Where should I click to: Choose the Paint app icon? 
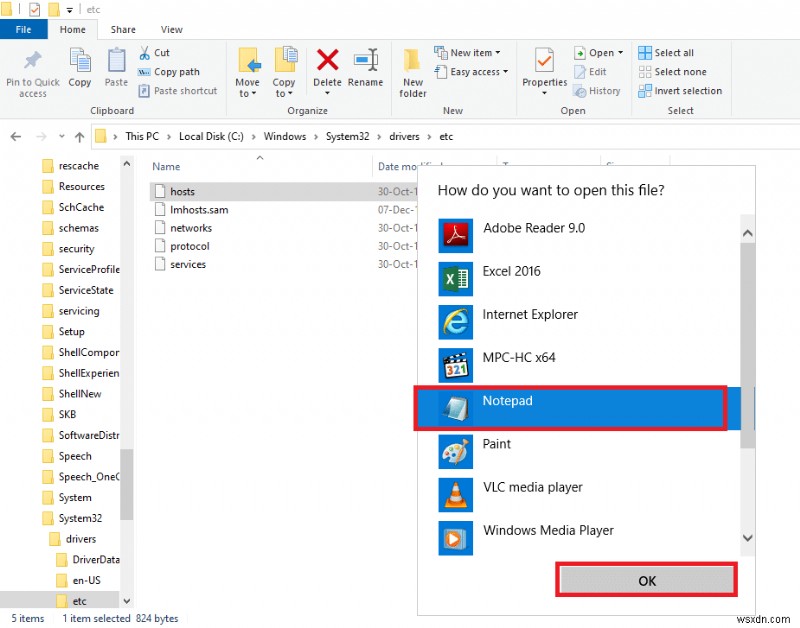coord(455,451)
